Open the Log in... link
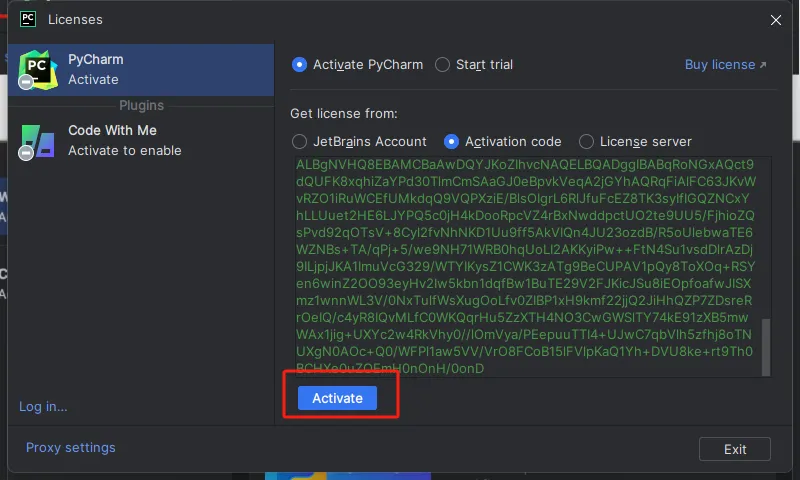The width and height of the screenshot is (800, 480). click(43, 406)
